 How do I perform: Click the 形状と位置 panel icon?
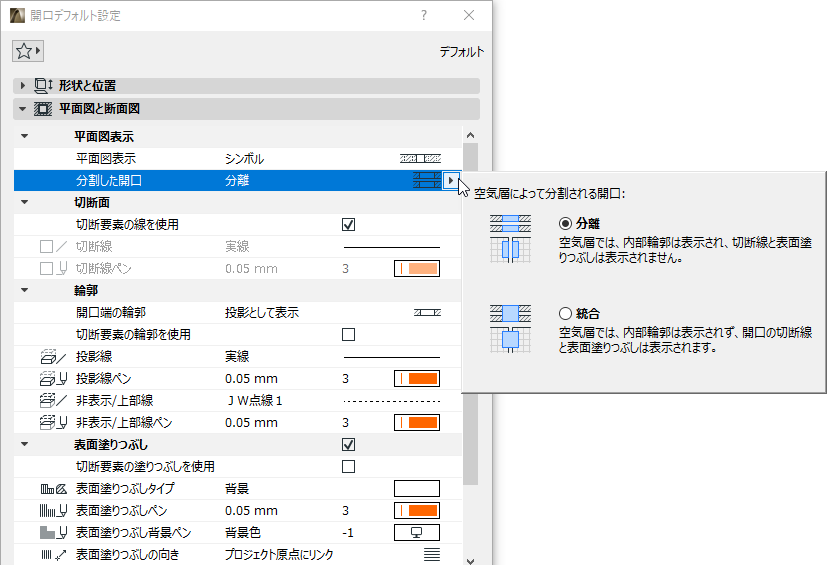(x=43, y=85)
